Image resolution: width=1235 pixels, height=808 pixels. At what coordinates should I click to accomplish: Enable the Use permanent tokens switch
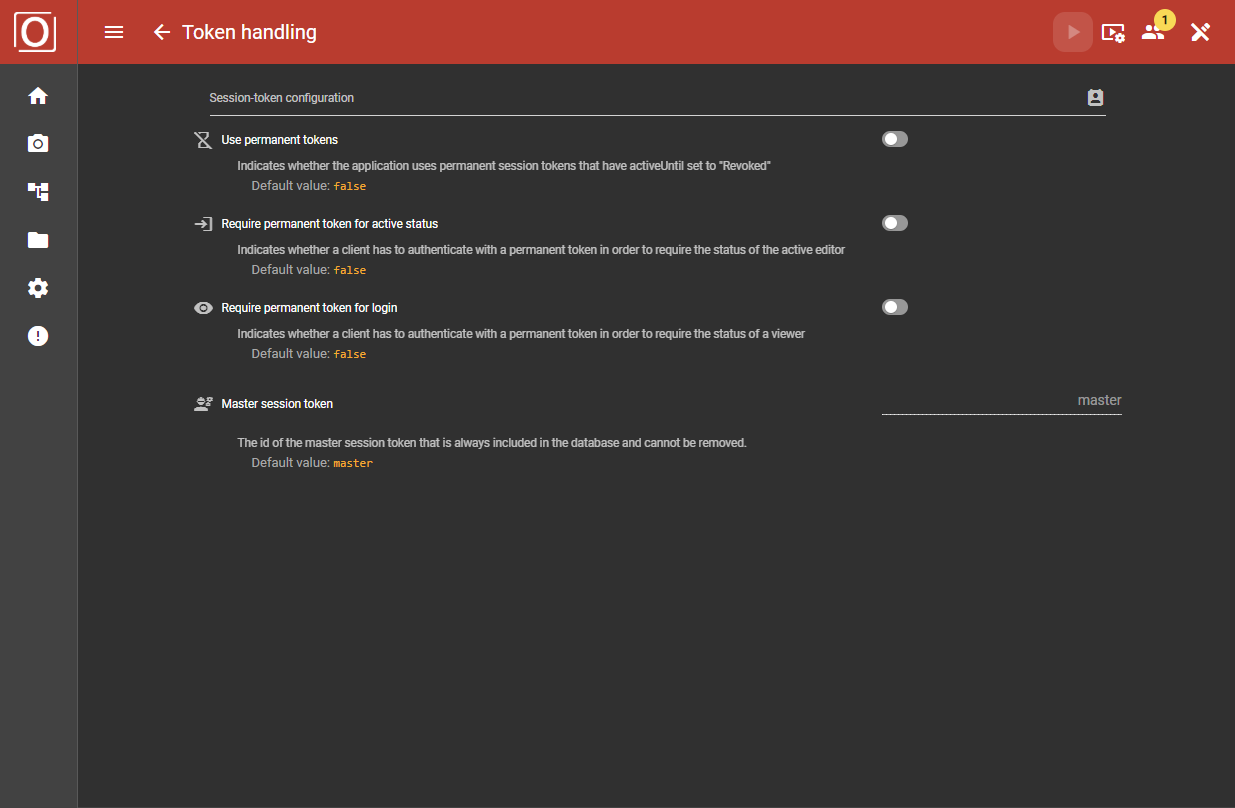pos(895,139)
